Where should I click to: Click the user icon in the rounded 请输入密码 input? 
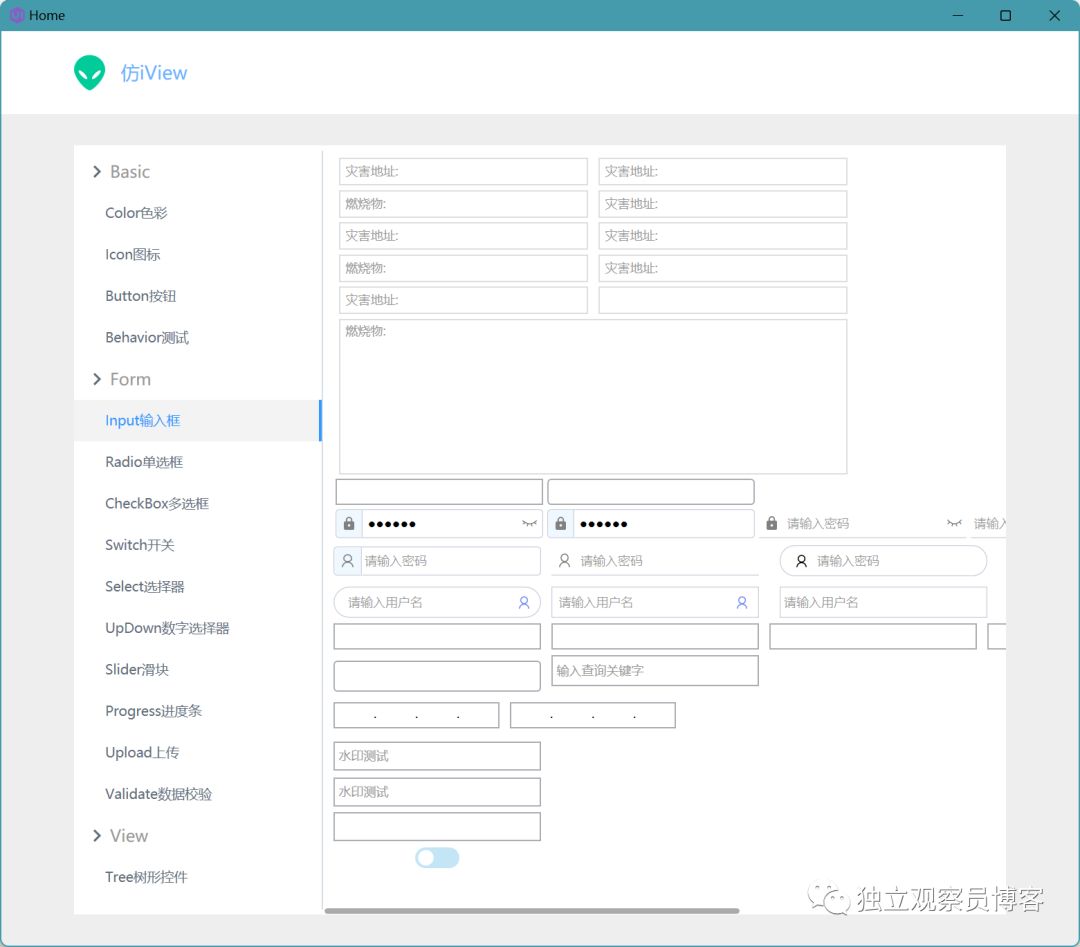(x=800, y=560)
